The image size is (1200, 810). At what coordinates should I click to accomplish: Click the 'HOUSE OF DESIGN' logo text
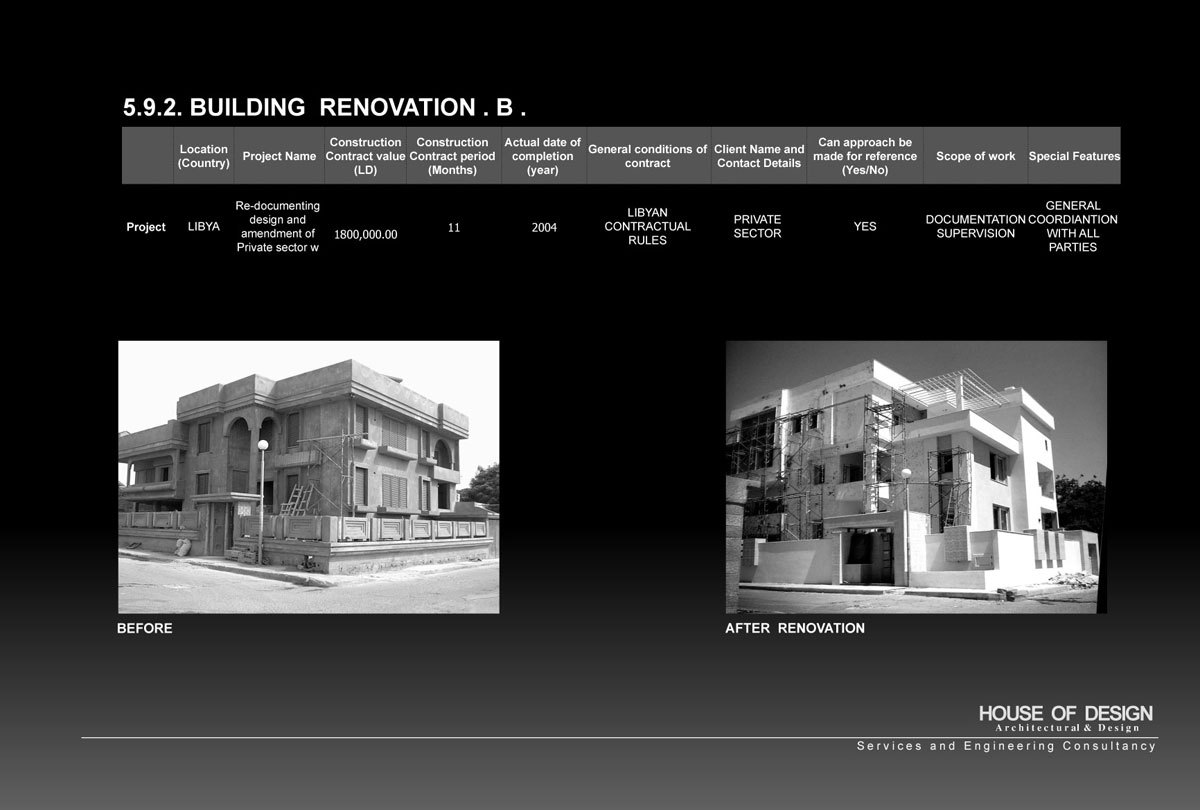pos(1066,713)
